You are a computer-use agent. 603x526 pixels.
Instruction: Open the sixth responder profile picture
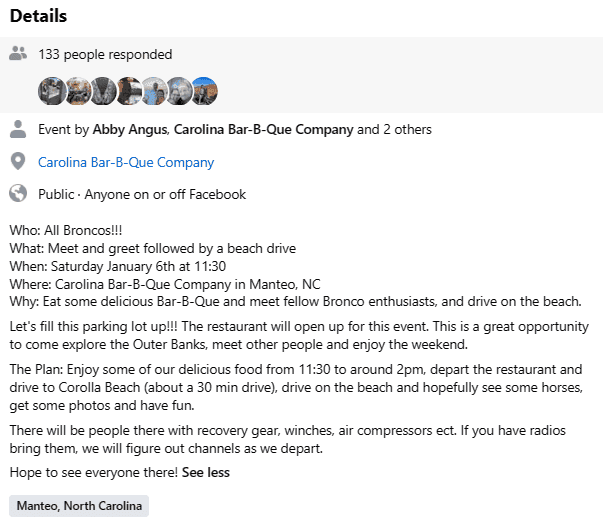pyautogui.click(x=180, y=91)
